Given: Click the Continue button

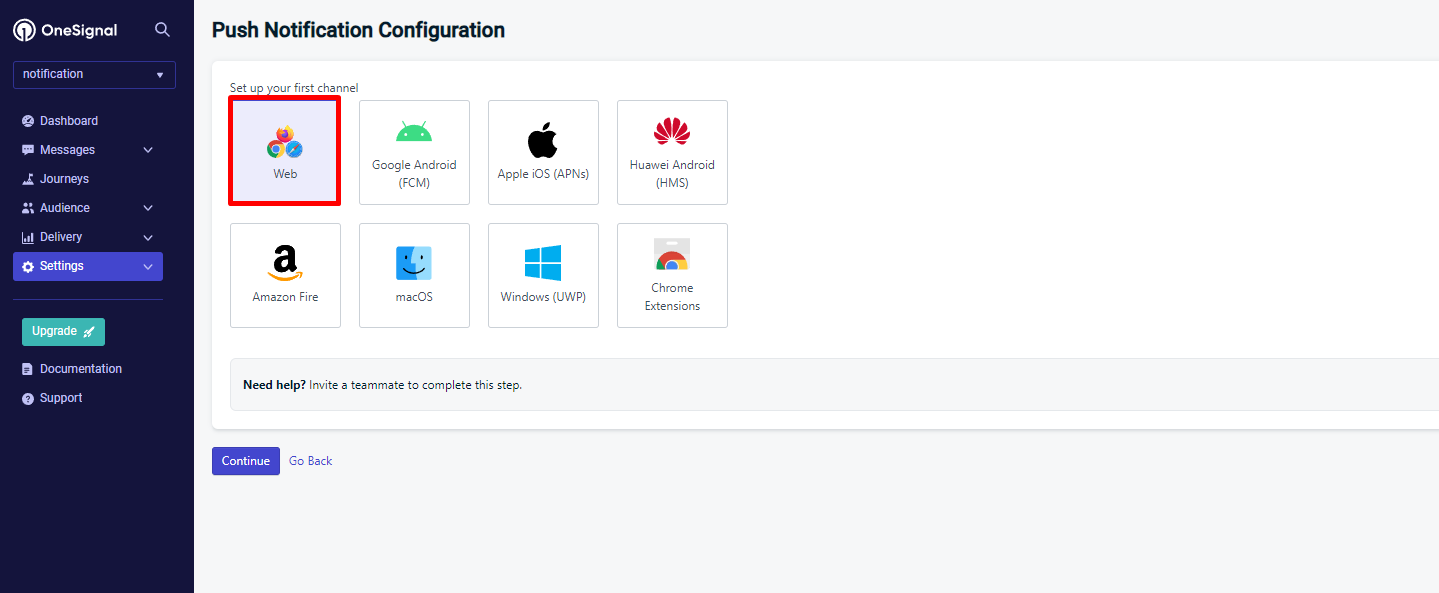Looking at the screenshot, I should (x=246, y=461).
